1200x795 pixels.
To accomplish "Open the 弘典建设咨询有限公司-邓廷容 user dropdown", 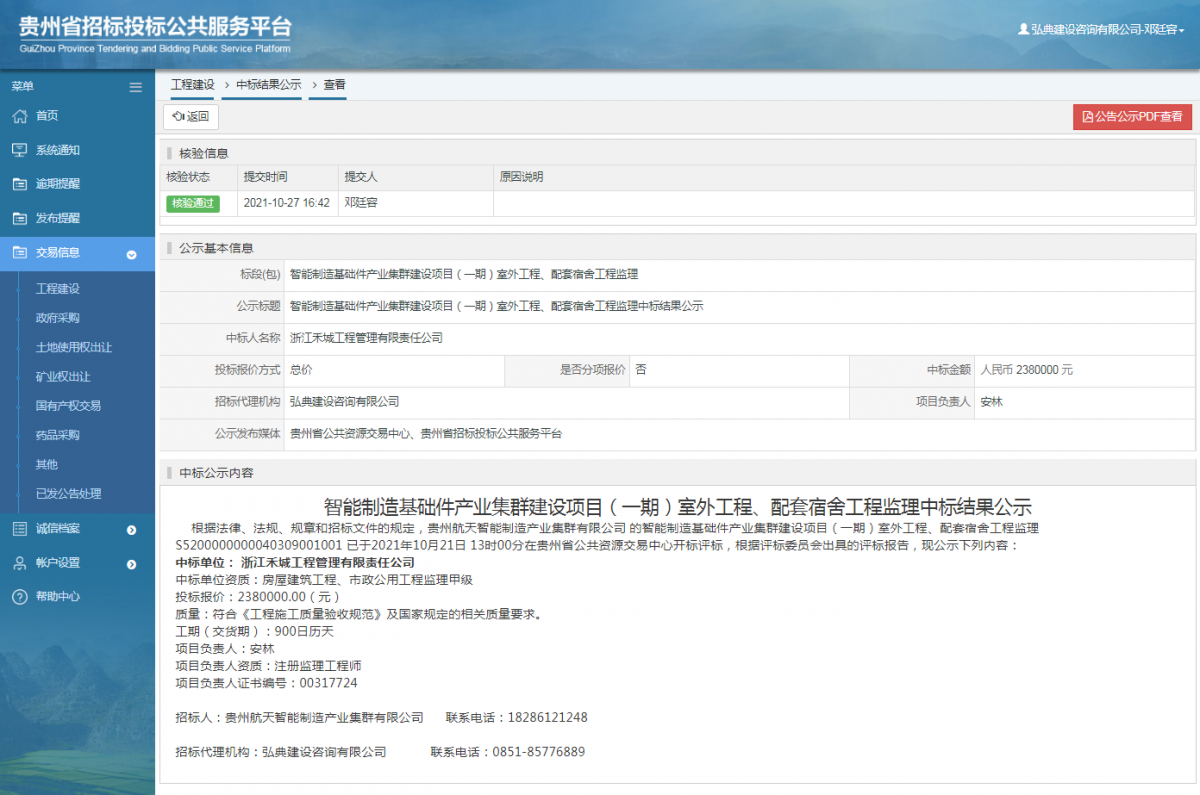I will pyautogui.click(x=1101, y=30).
